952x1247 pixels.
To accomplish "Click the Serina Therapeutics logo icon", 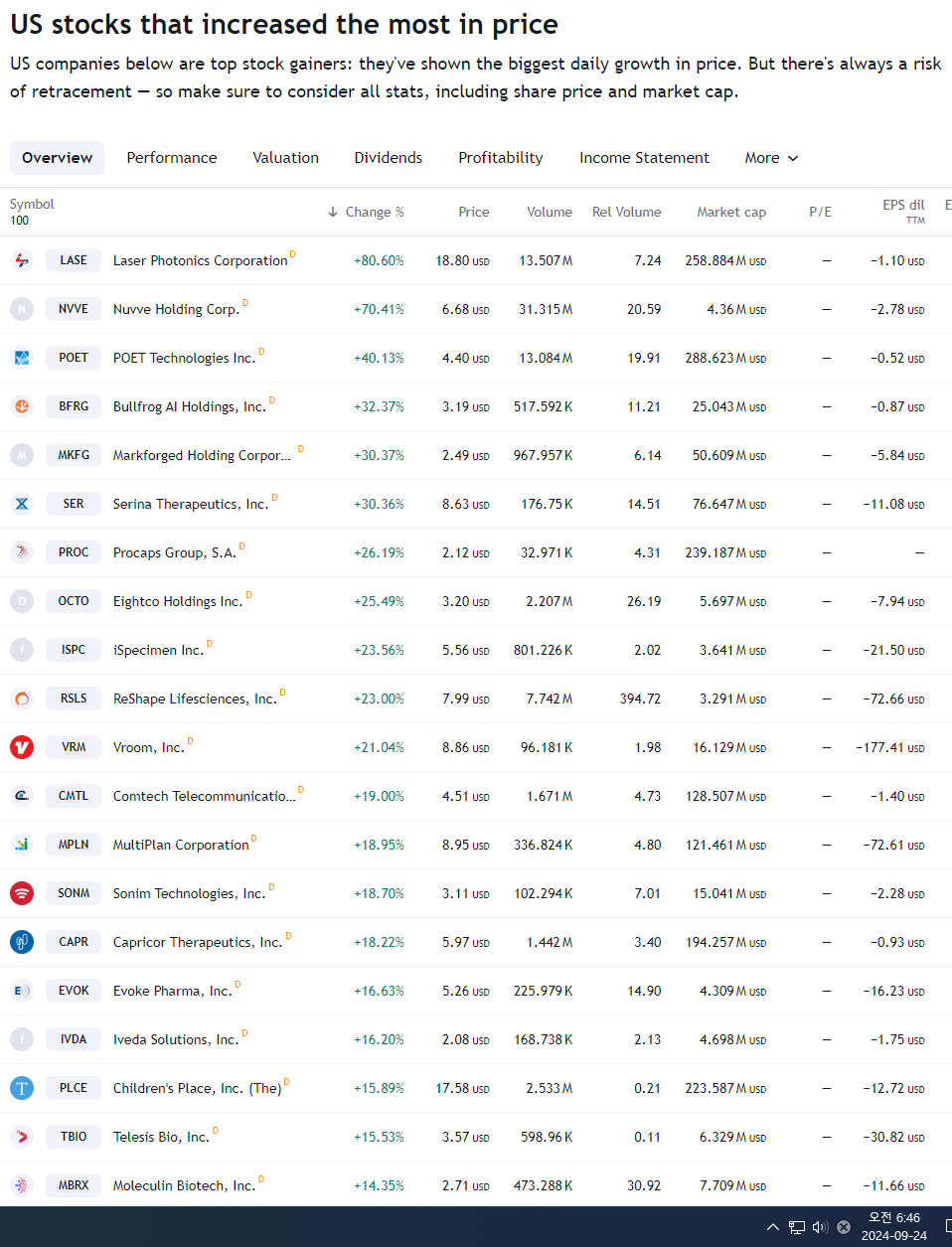I will point(22,504).
